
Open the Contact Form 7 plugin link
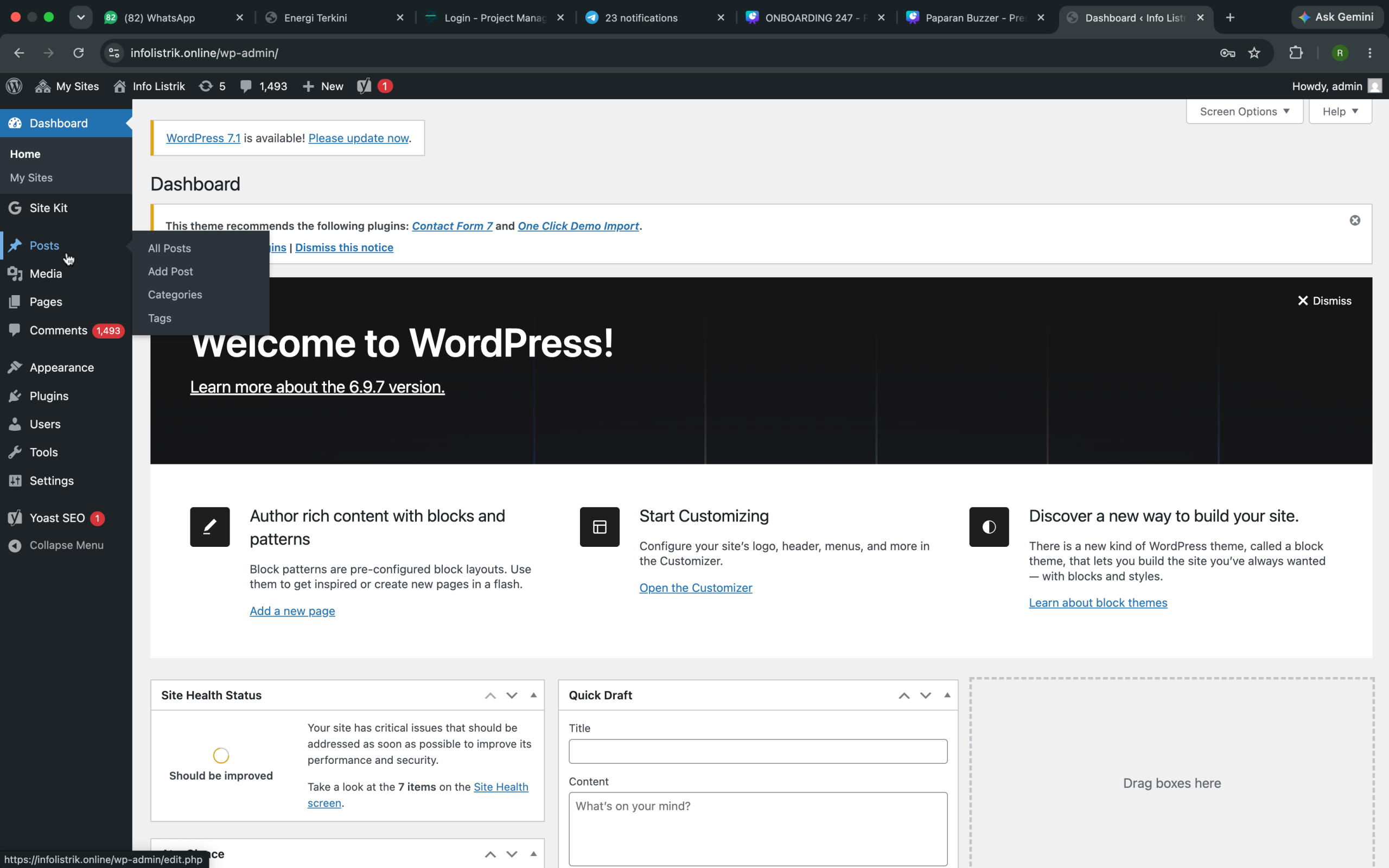(x=453, y=226)
